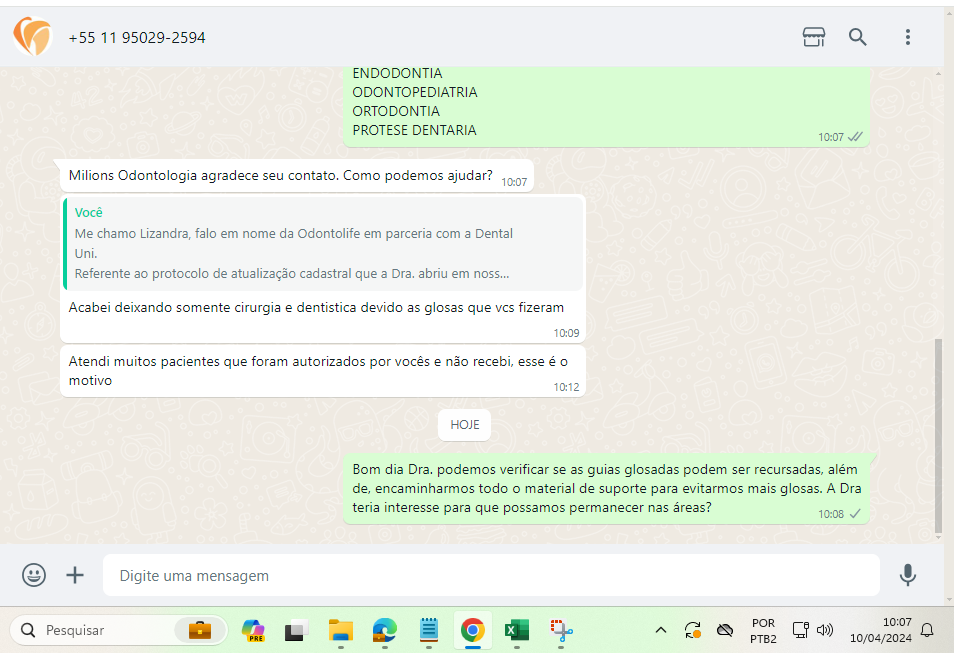The height and width of the screenshot is (653, 954).
Task: Open Copilot preview from the taskbar
Action: (253, 630)
